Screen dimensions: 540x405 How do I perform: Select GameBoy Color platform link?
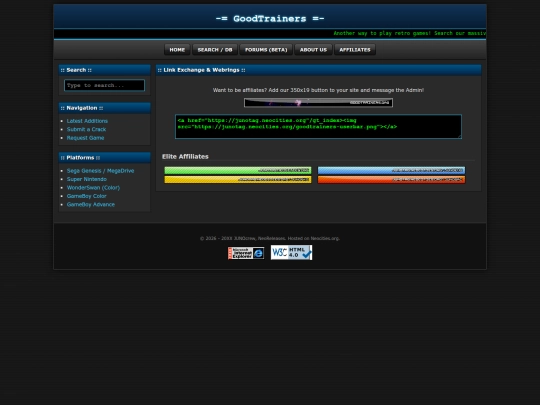[x=86, y=196]
